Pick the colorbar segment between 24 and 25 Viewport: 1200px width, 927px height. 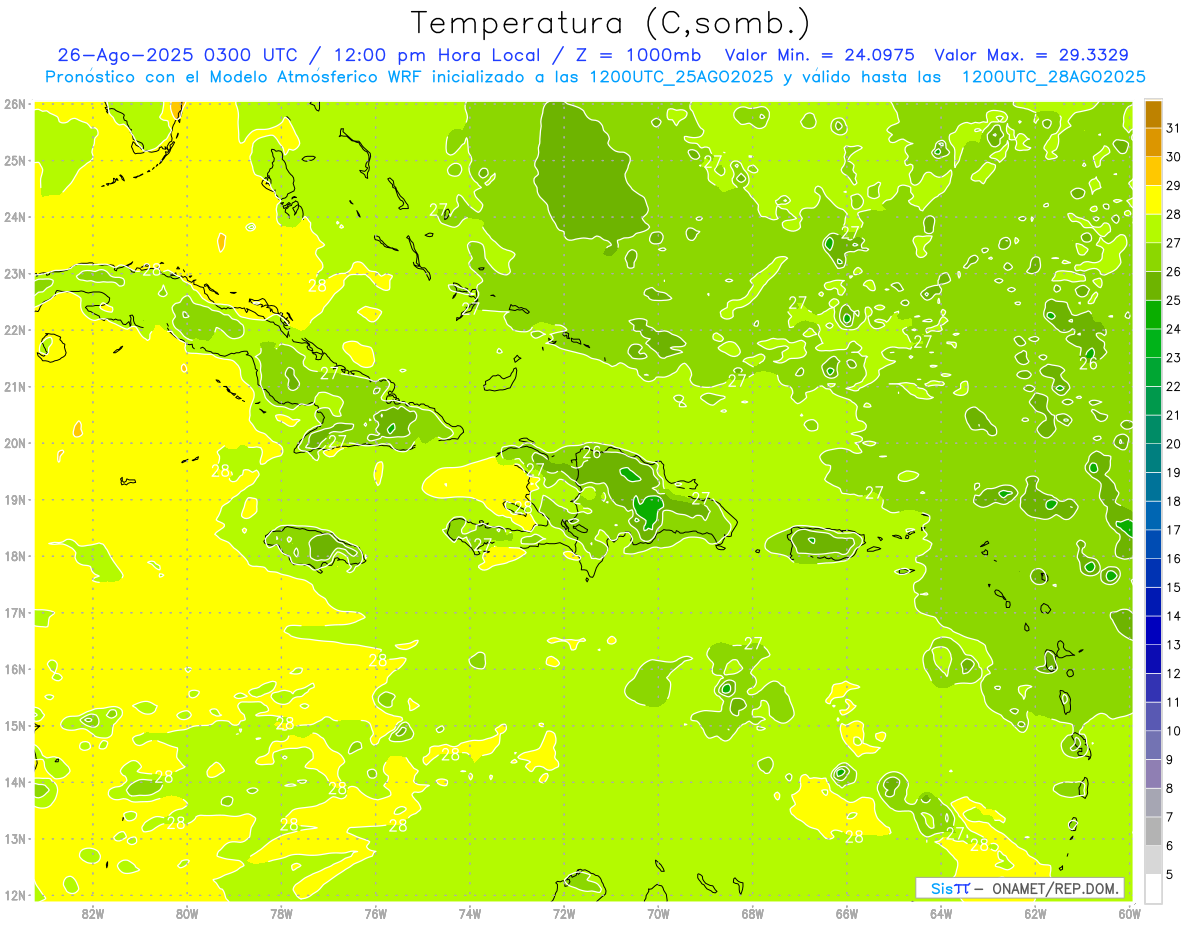1153,315
